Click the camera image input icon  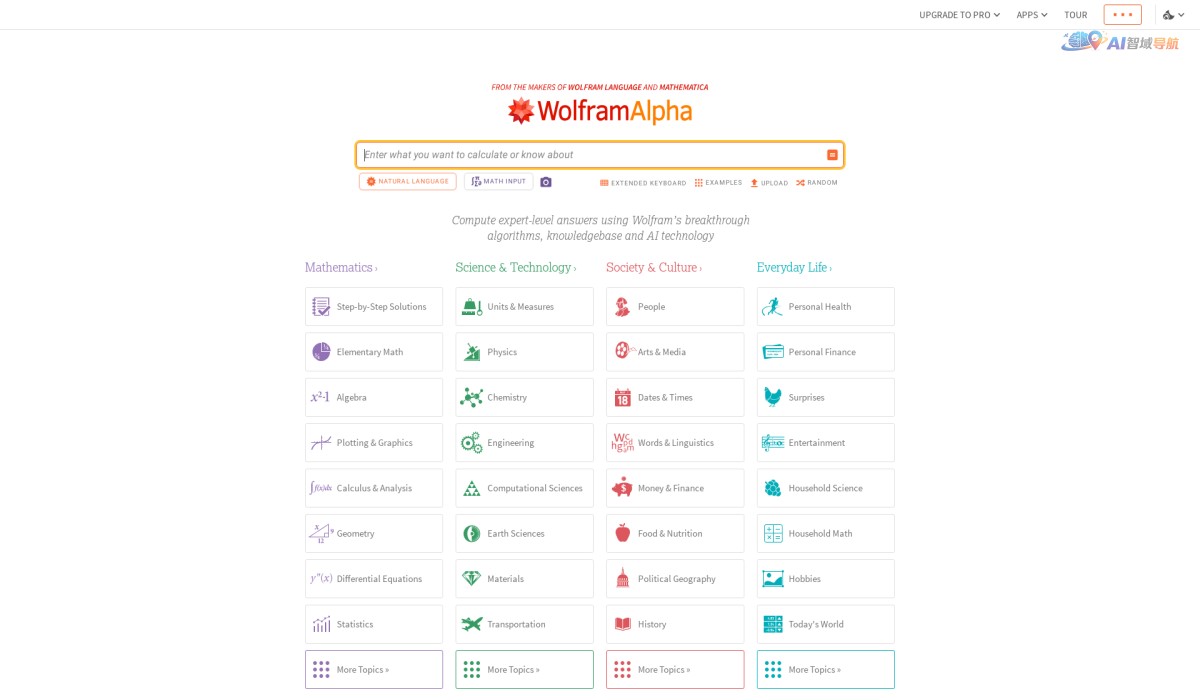[545, 181]
